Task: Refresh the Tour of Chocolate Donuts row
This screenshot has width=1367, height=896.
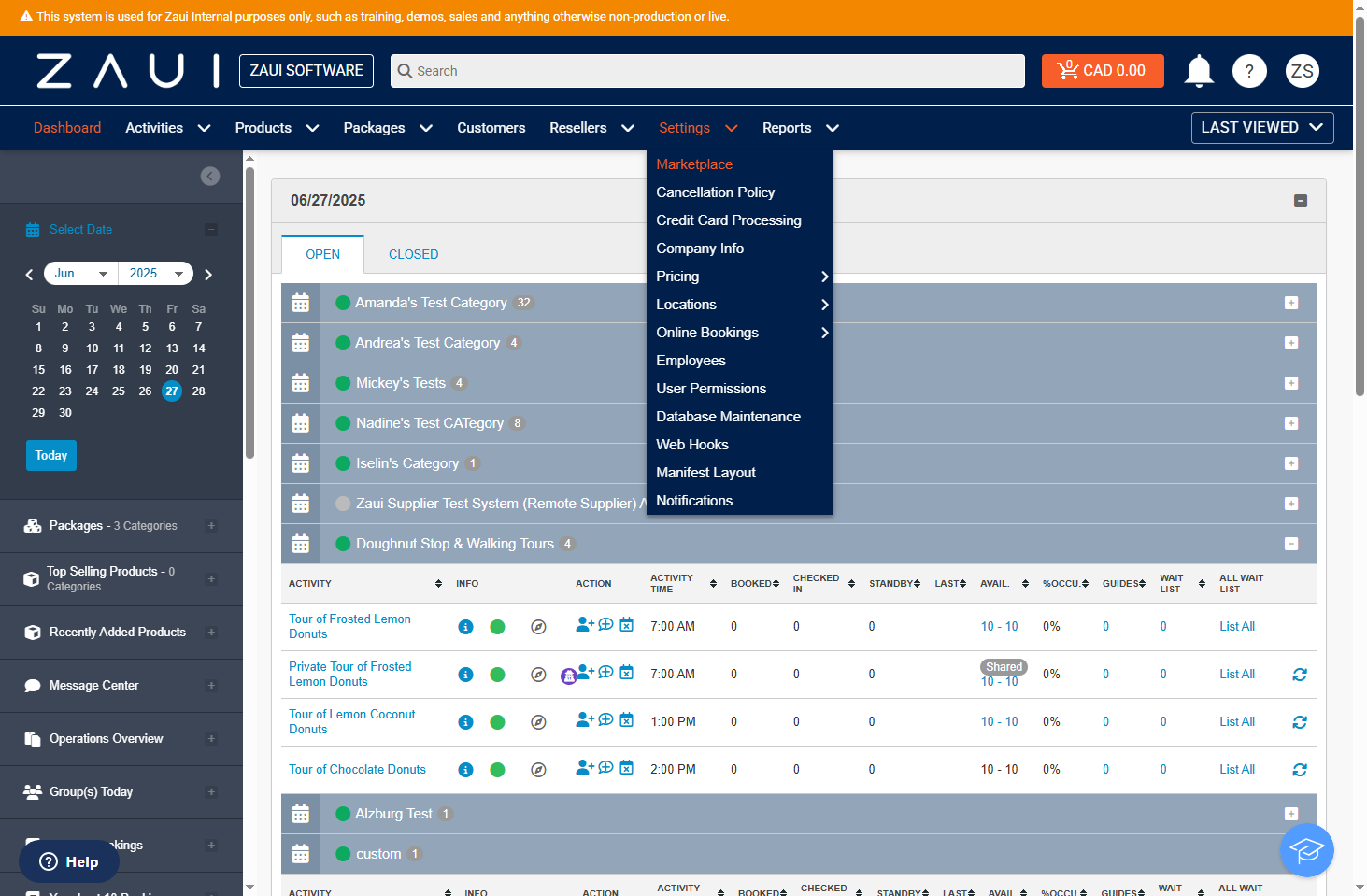Action: (x=1300, y=770)
